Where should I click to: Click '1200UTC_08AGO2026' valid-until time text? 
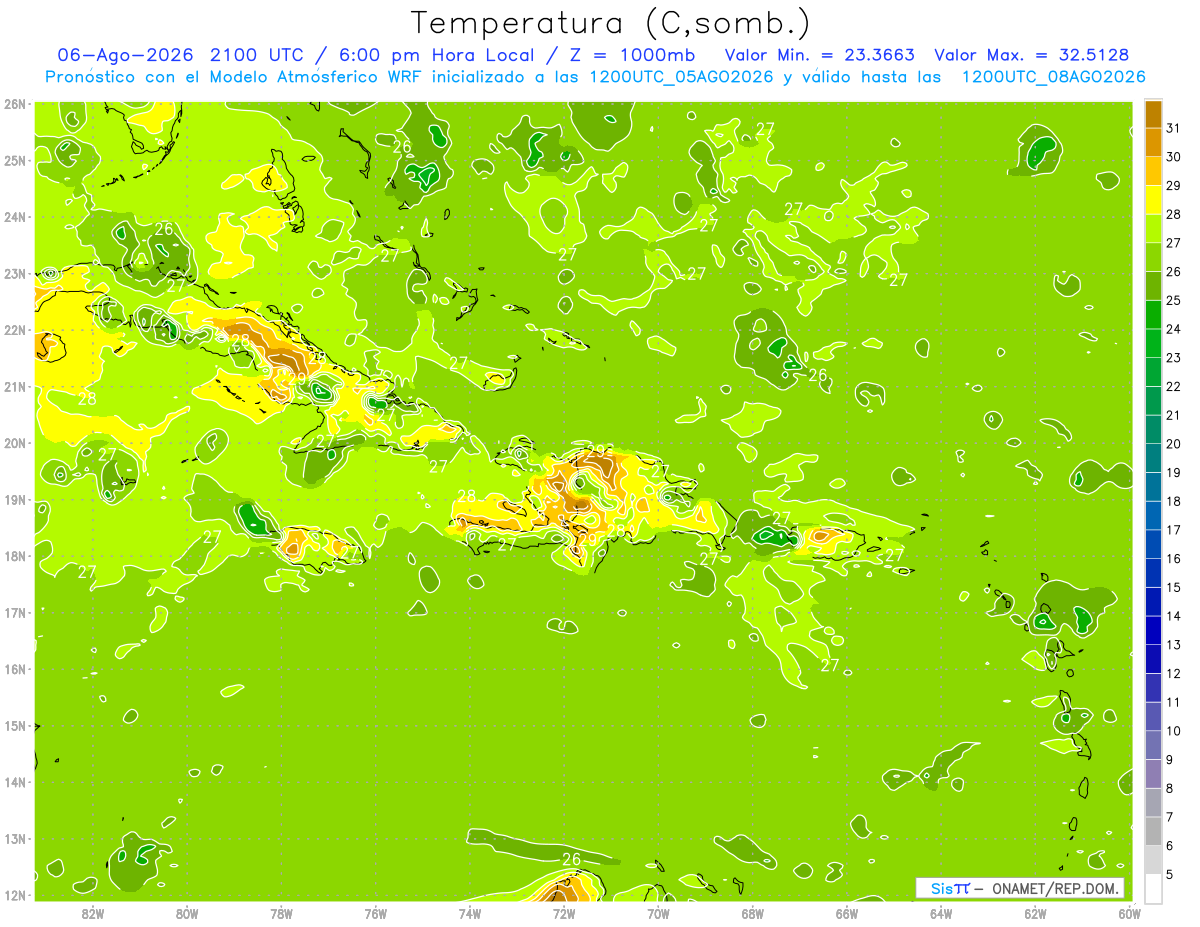pyautogui.click(x=1053, y=77)
